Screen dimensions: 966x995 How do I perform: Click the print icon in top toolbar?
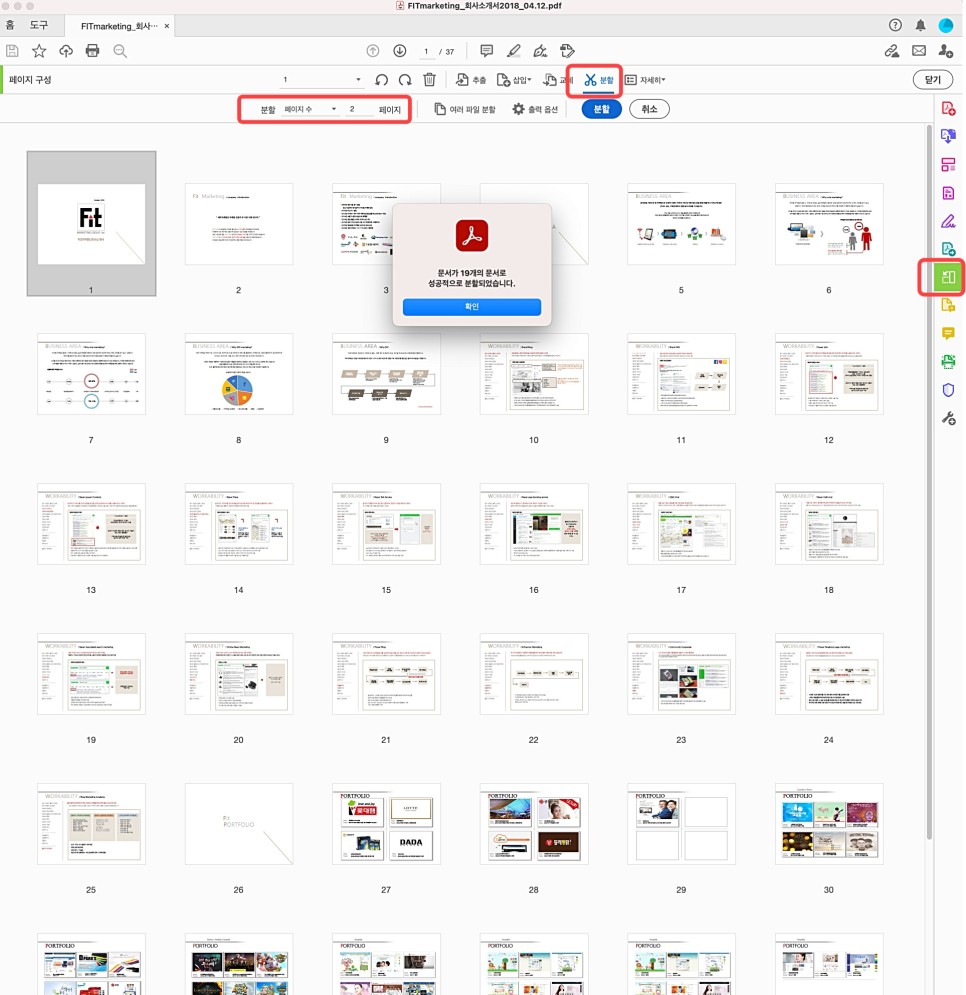tap(91, 51)
